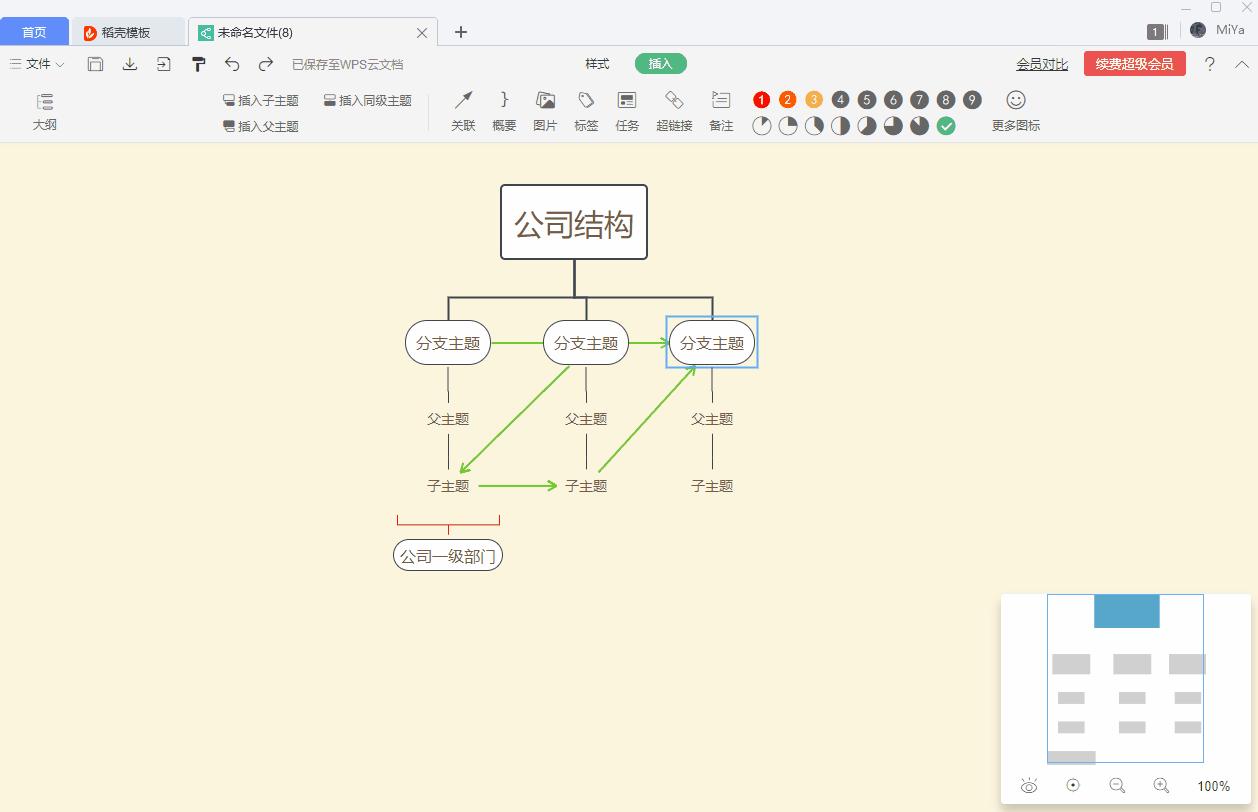Image resolution: width=1258 pixels, height=812 pixels.
Task: Insert an image with the 图片 icon
Action: coord(544,110)
